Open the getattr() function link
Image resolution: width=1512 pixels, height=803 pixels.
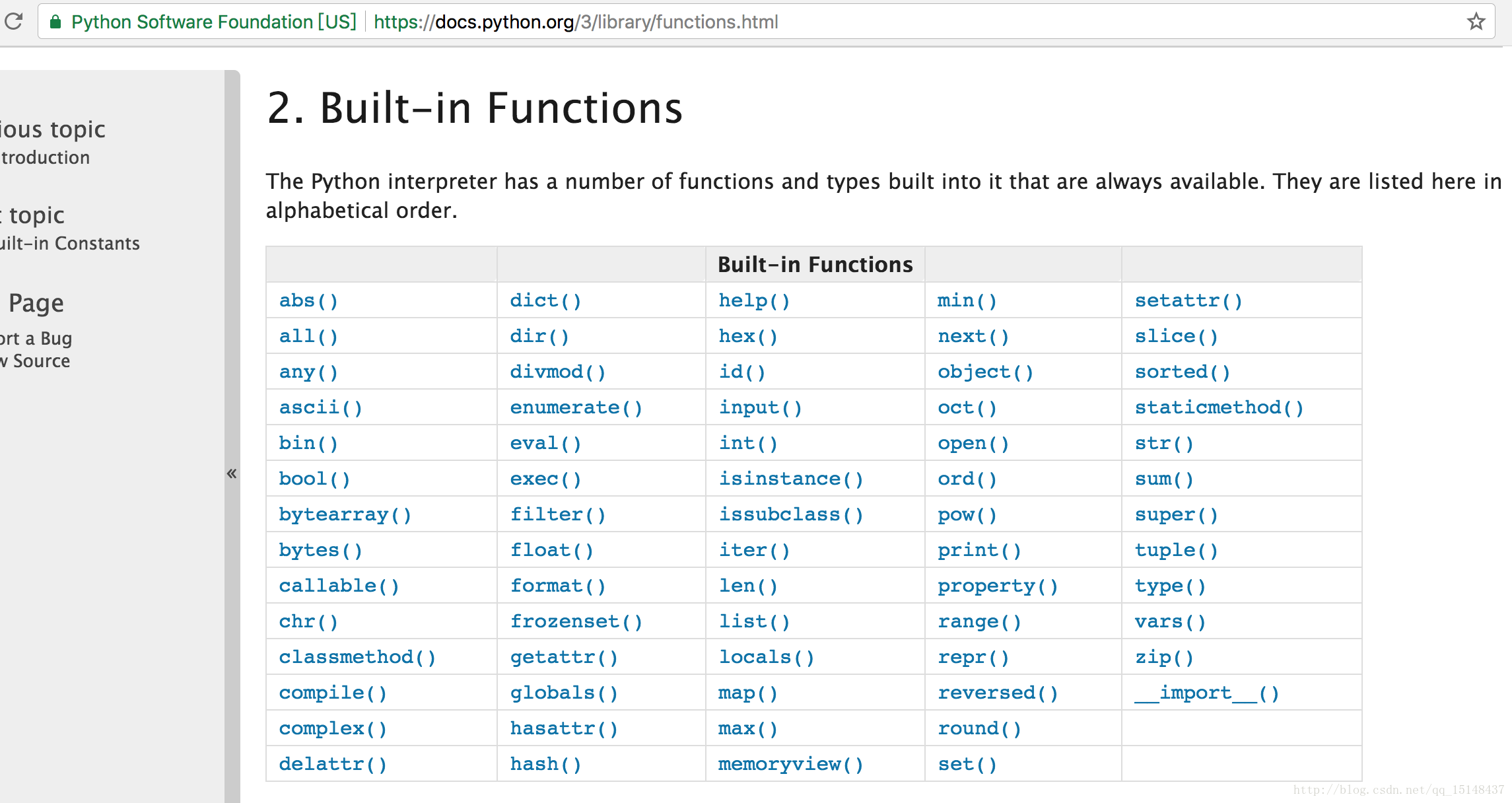[x=564, y=658]
